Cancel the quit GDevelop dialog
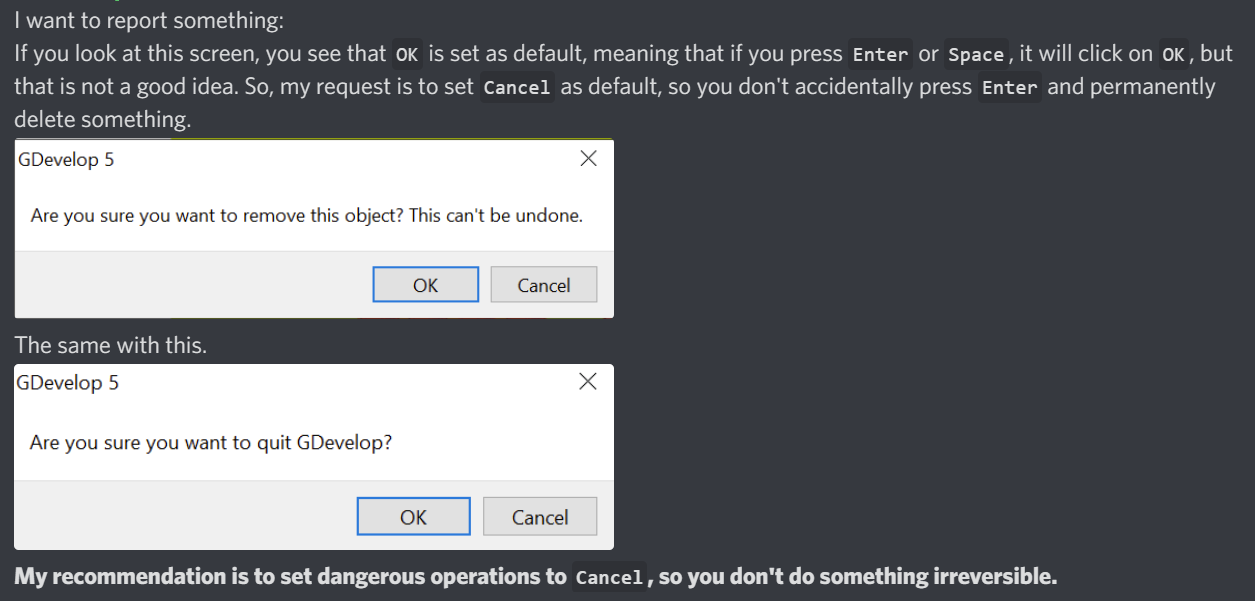Image resolution: width=1255 pixels, height=601 pixels. tap(540, 517)
